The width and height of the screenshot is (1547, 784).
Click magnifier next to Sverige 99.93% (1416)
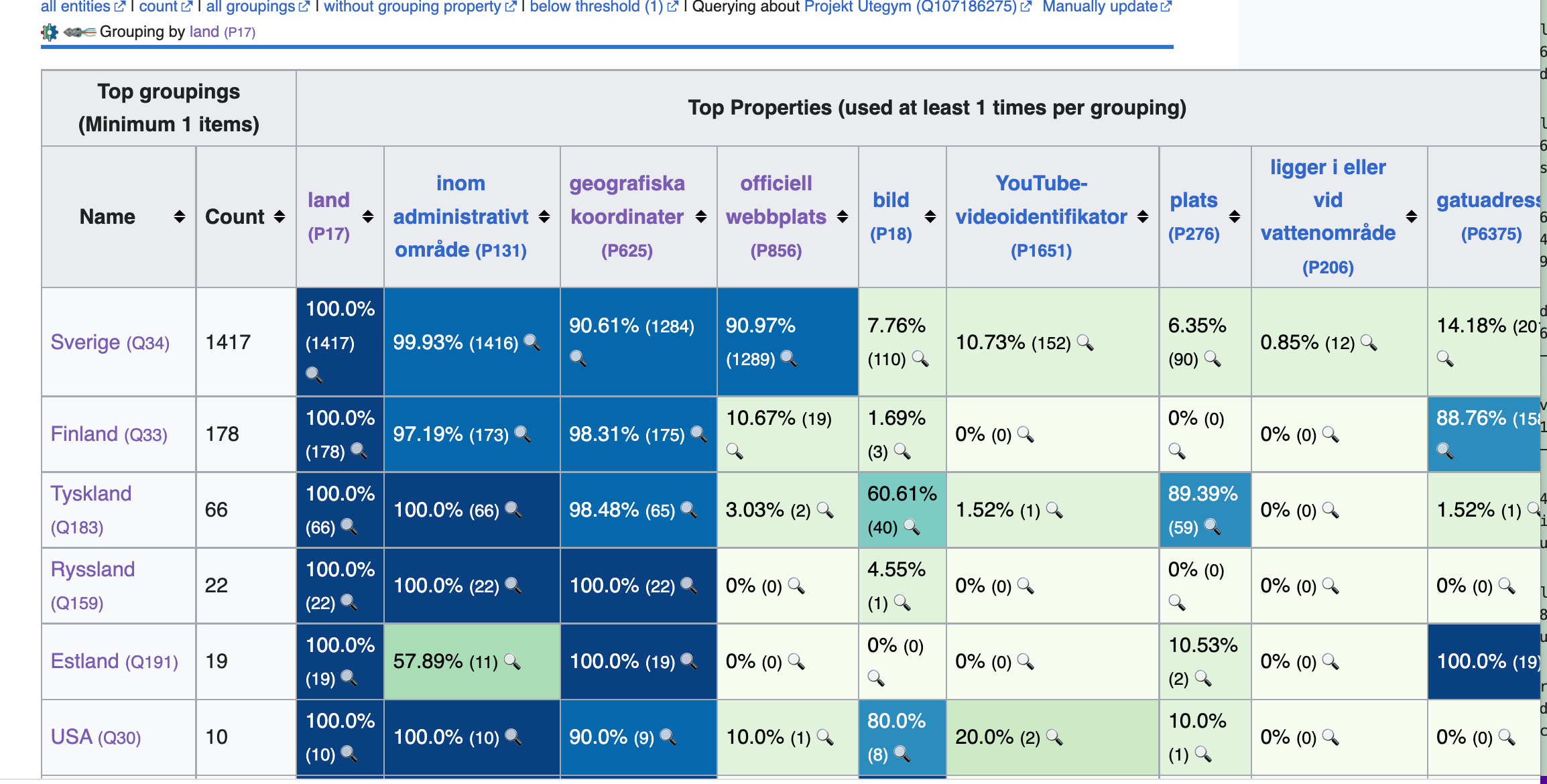tap(532, 342)
